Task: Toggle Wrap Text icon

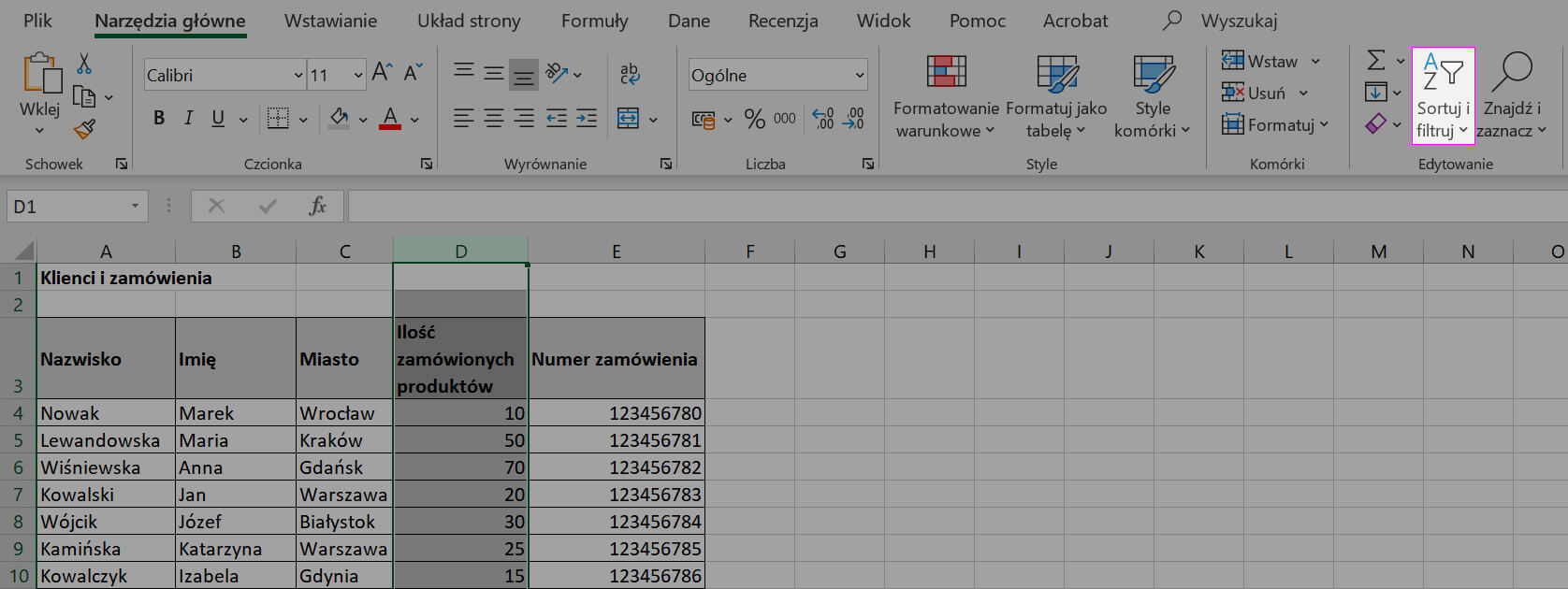Action: pos(630,73)
